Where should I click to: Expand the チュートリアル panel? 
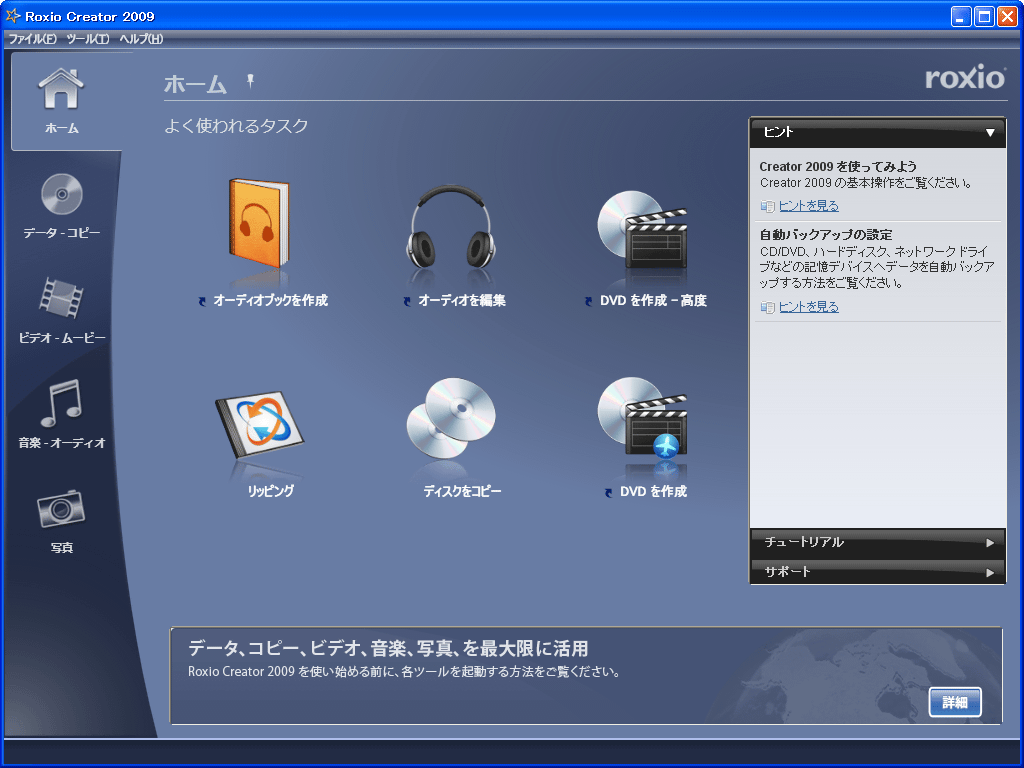pos(878,542)
